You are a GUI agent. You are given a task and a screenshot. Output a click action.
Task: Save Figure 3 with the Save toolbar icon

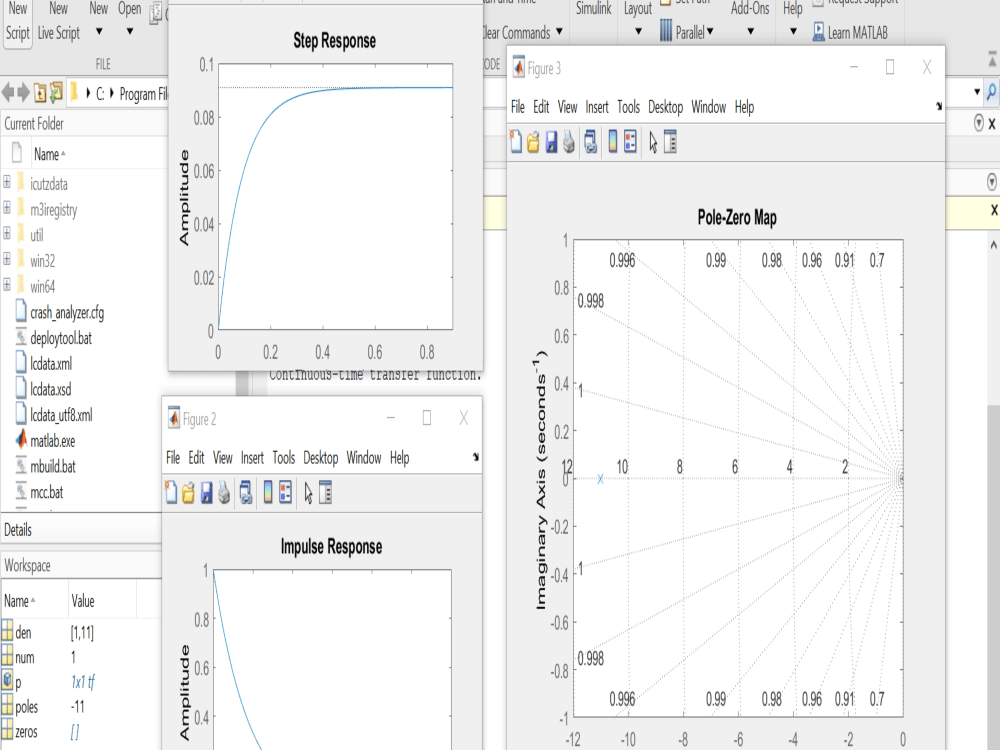click(x=552, y=143)
